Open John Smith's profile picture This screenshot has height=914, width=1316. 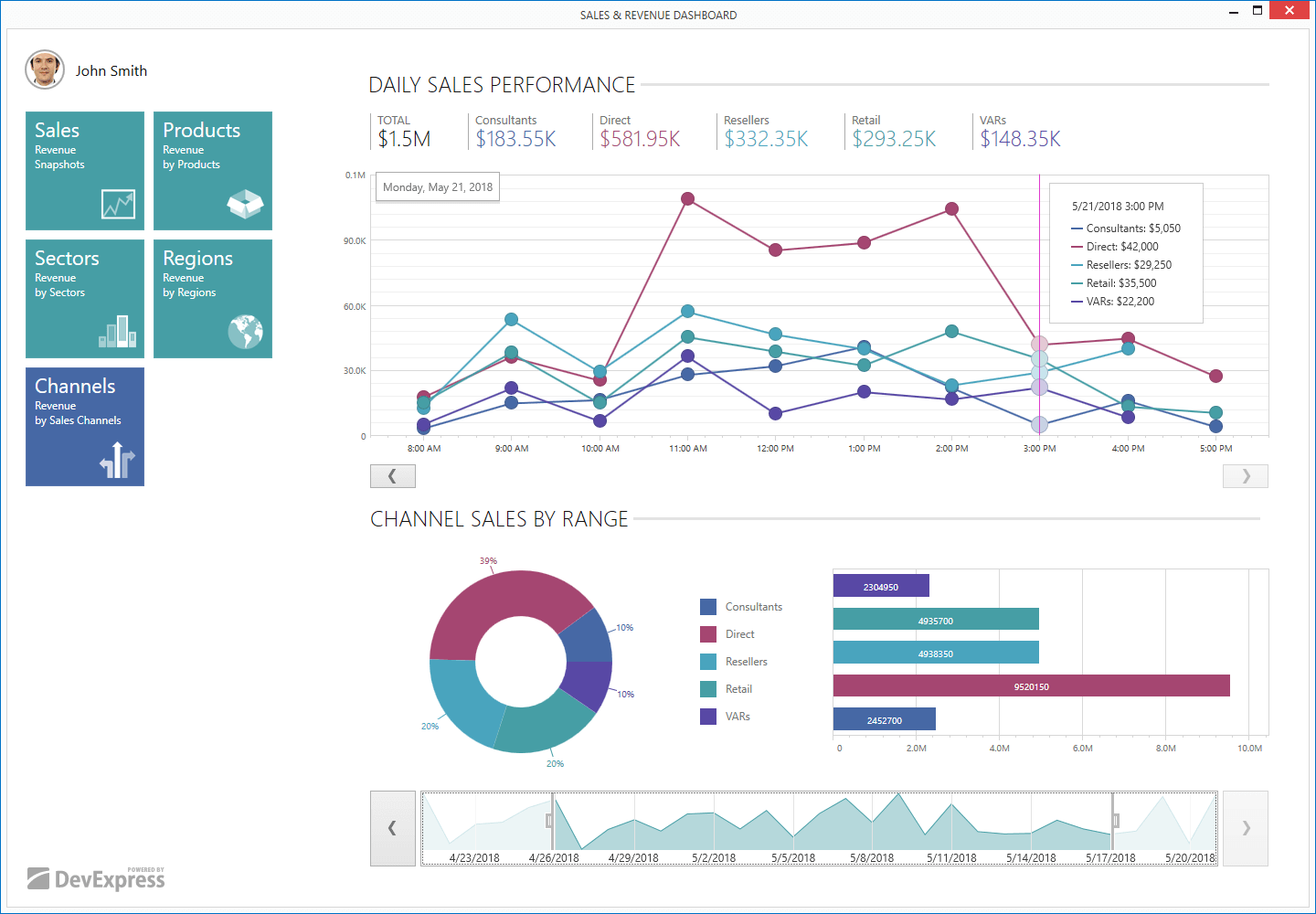(x=45, y=69)
